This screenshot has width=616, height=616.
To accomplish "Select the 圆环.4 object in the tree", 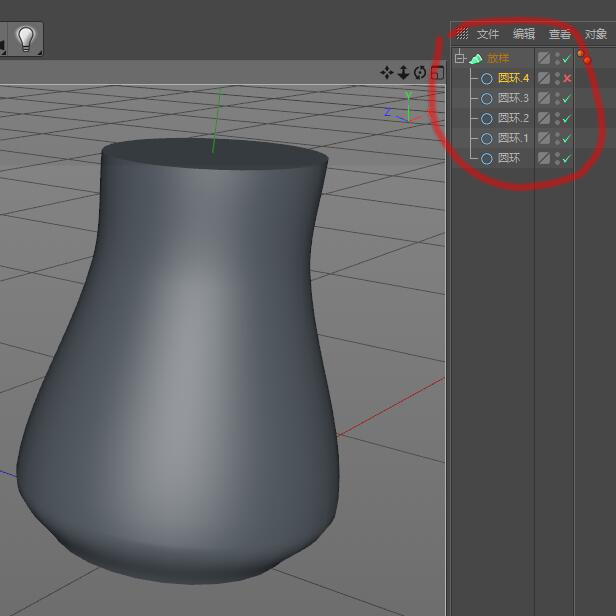I will coord(513,78).
